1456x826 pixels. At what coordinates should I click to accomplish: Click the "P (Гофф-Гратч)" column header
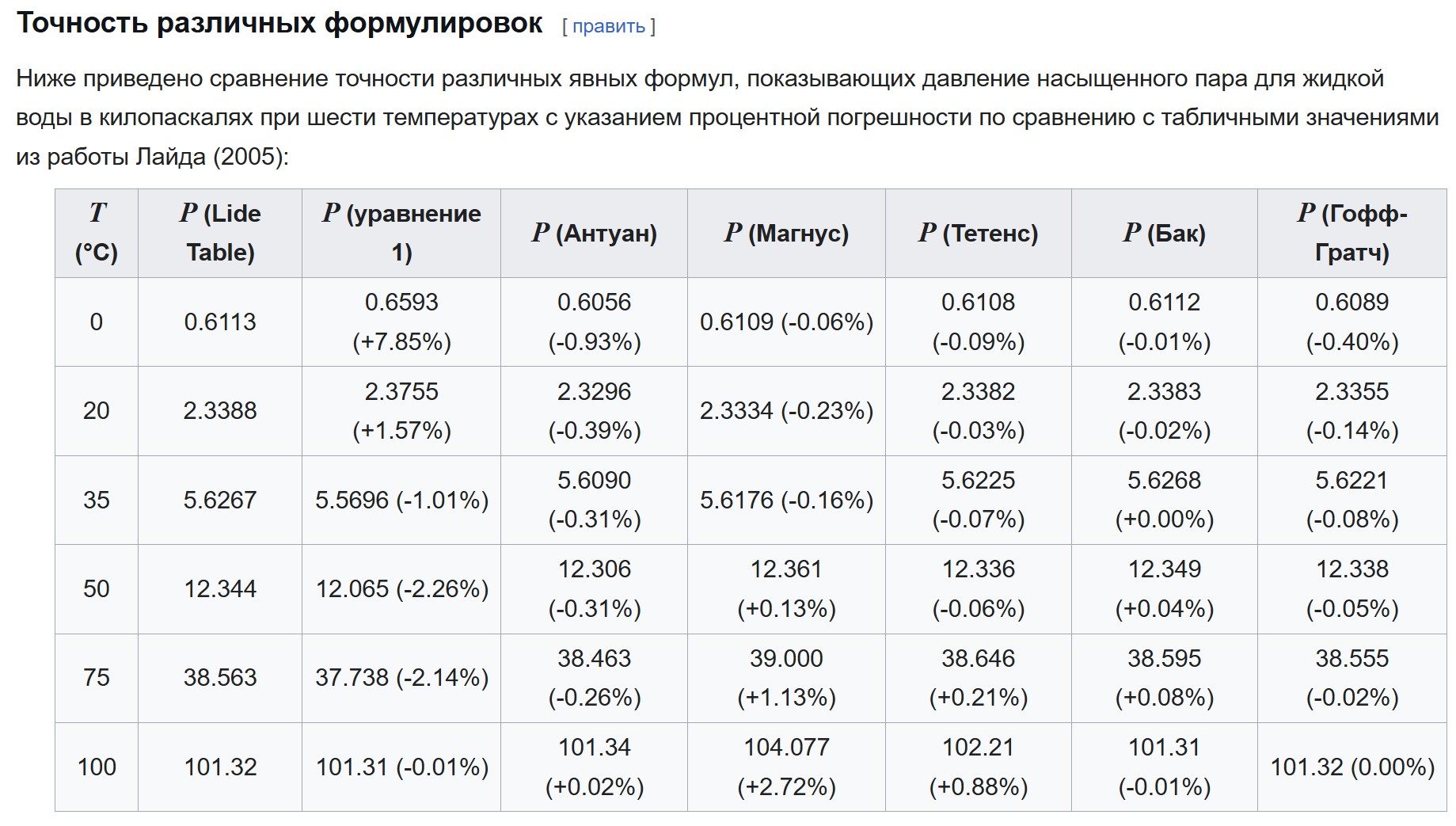(1351, 233)
